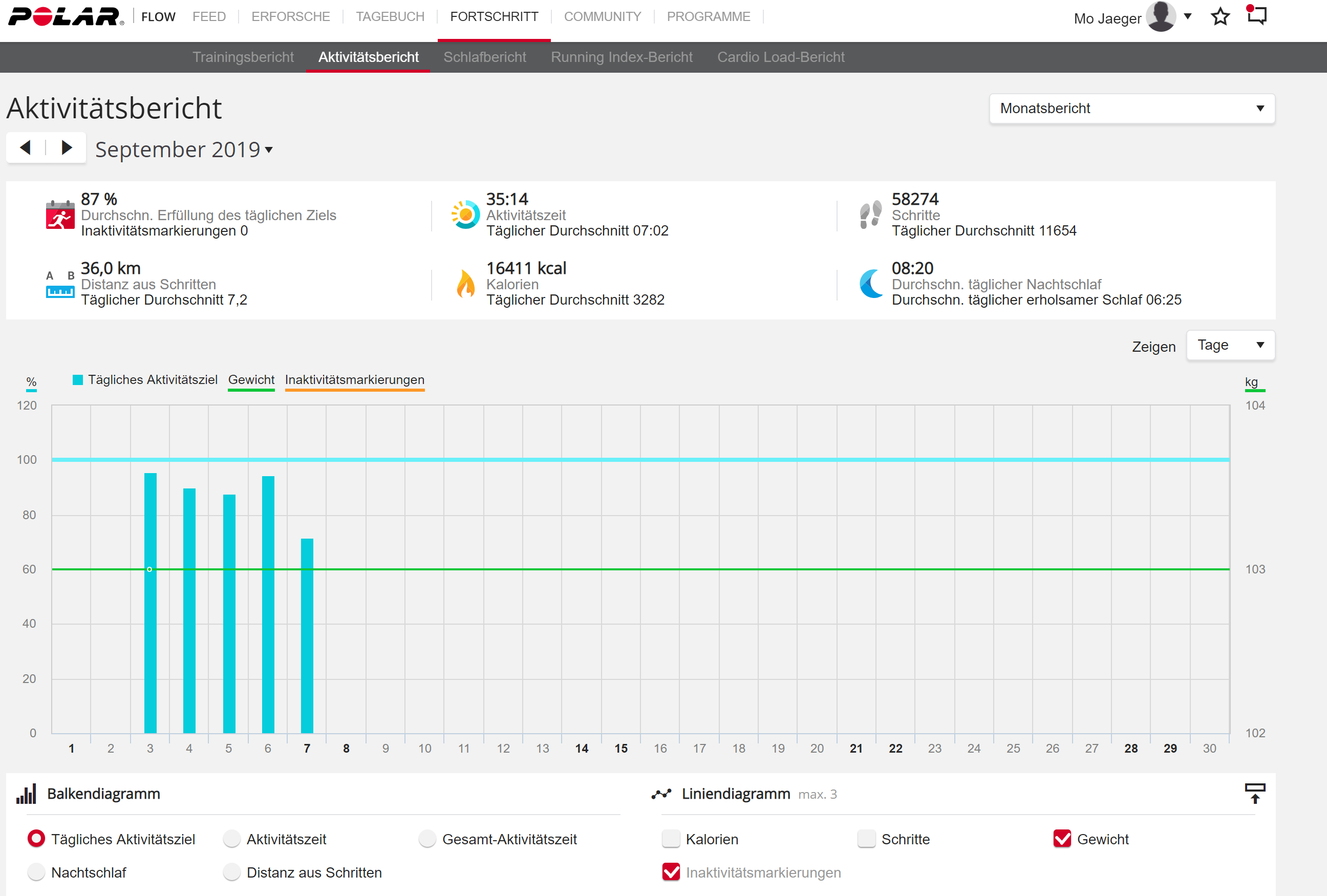This screenshot has width=1327, height=896.
Task: Click the Polar logo
Action: tap(65, 16)
